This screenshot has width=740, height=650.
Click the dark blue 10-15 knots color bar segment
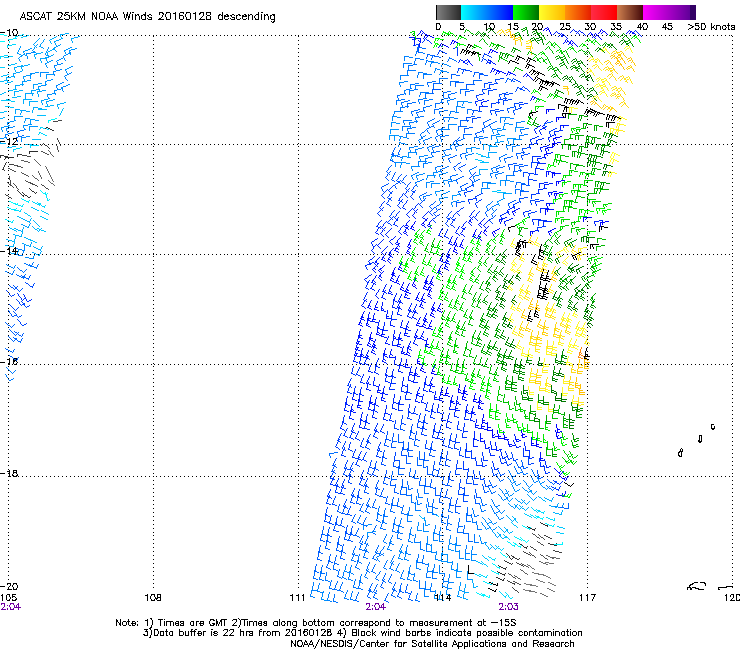[x=500, y=12]
